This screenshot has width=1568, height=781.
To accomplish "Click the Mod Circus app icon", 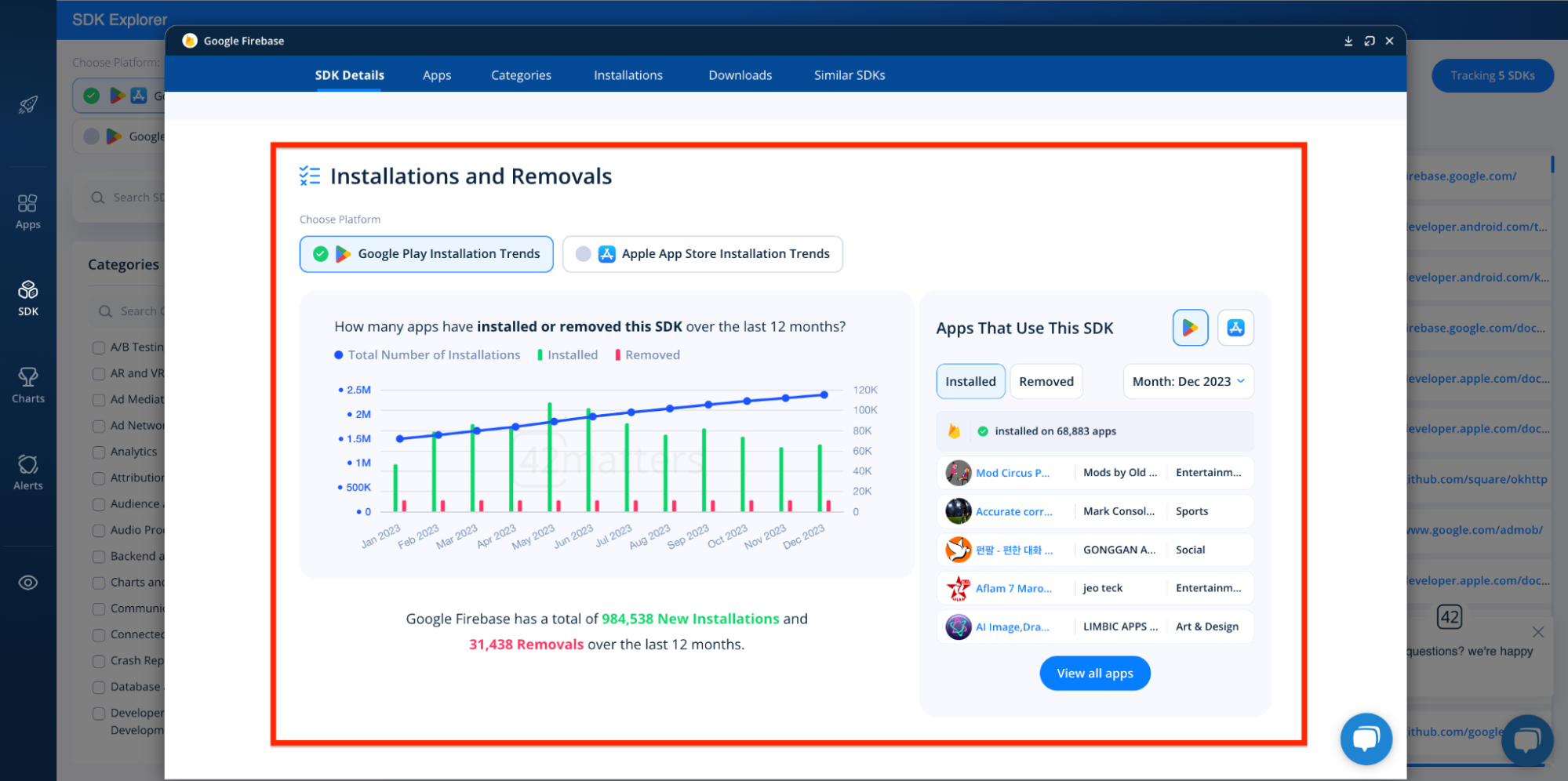I will coord(958,473).
